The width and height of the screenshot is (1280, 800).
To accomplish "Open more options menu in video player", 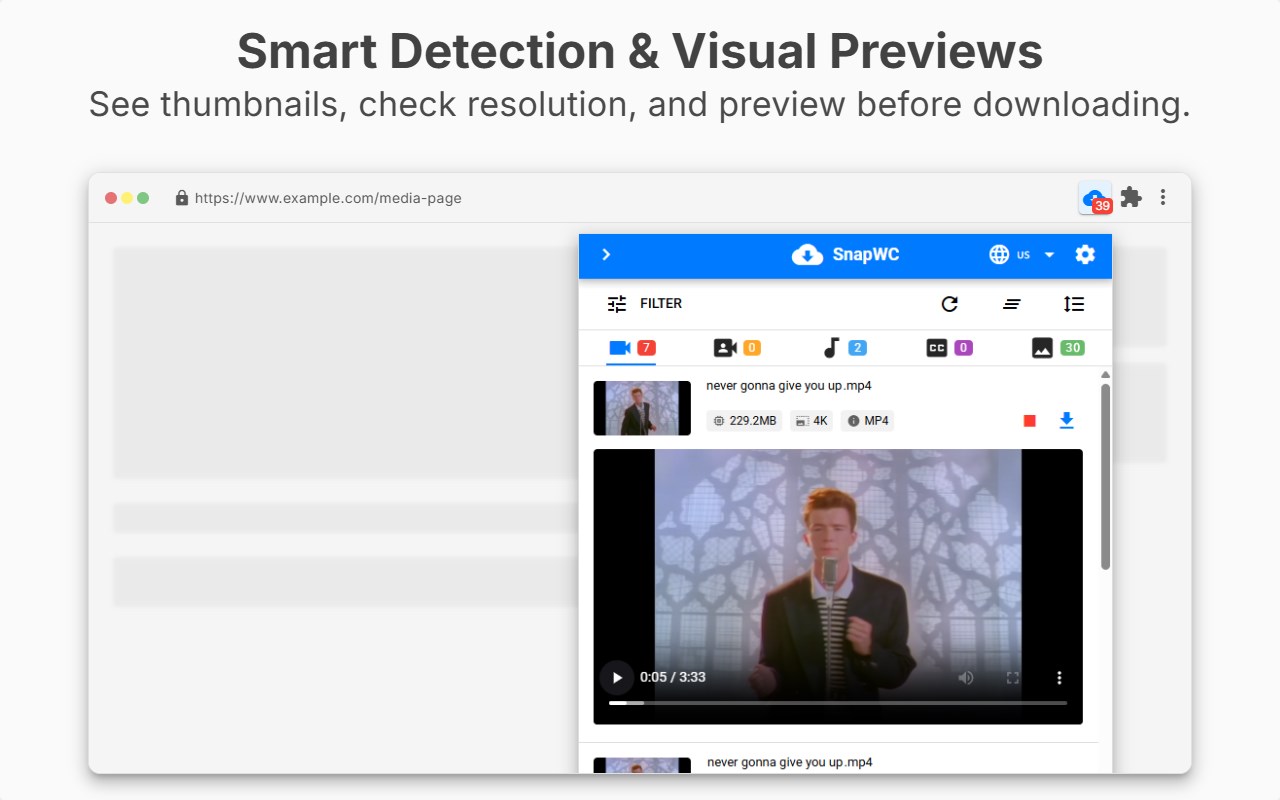I will [1059, 678].
